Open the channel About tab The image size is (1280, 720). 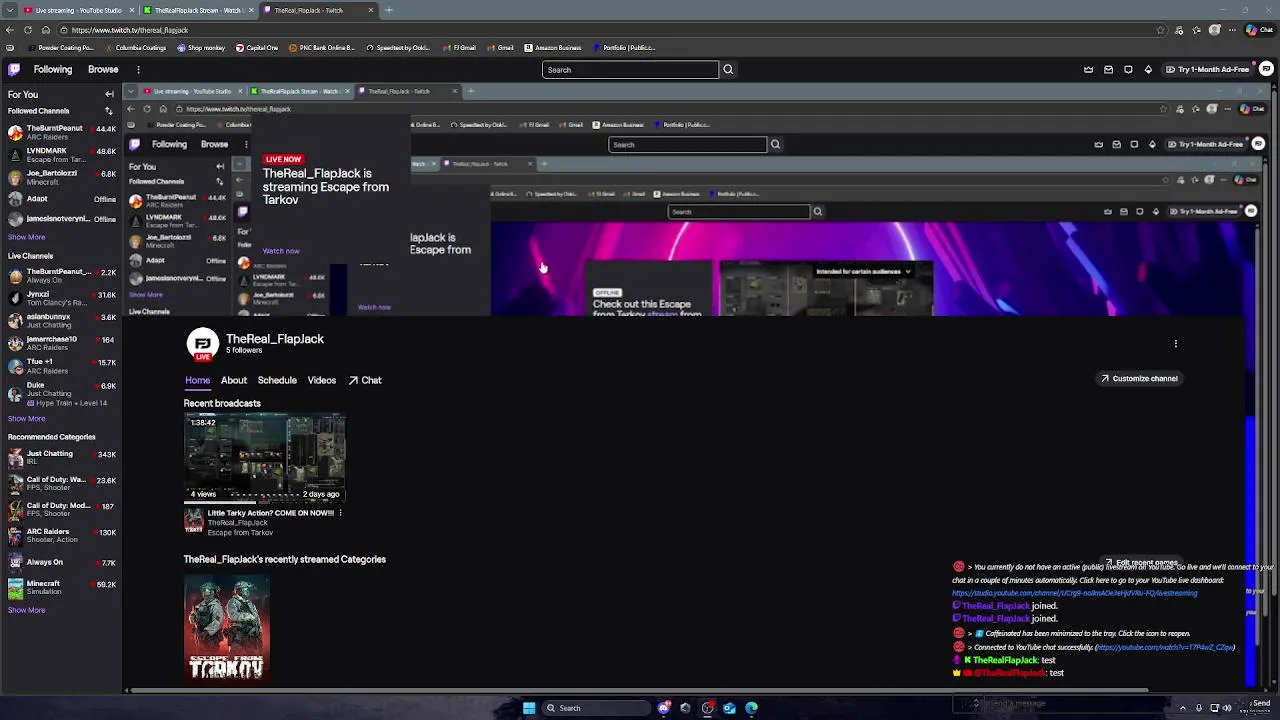point(234,380)
